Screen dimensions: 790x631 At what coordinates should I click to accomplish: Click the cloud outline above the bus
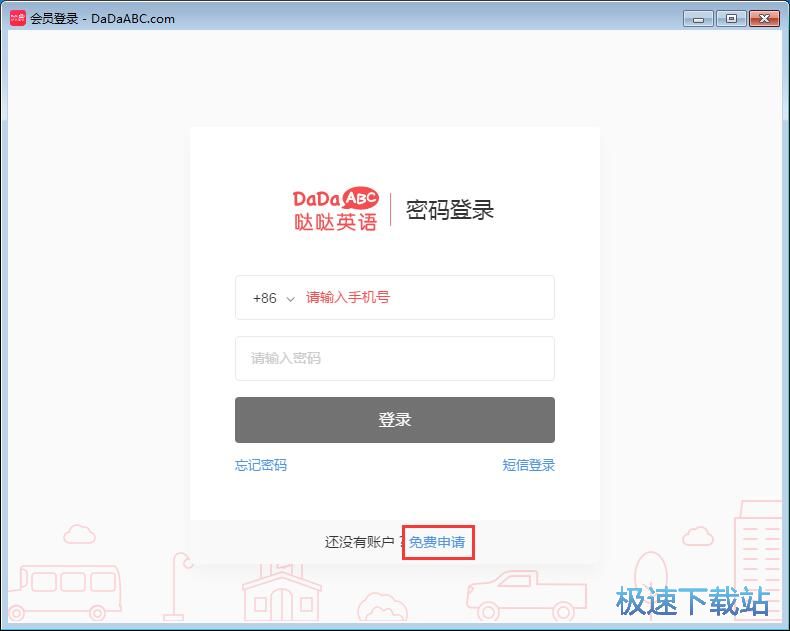(x=79, y=534)
